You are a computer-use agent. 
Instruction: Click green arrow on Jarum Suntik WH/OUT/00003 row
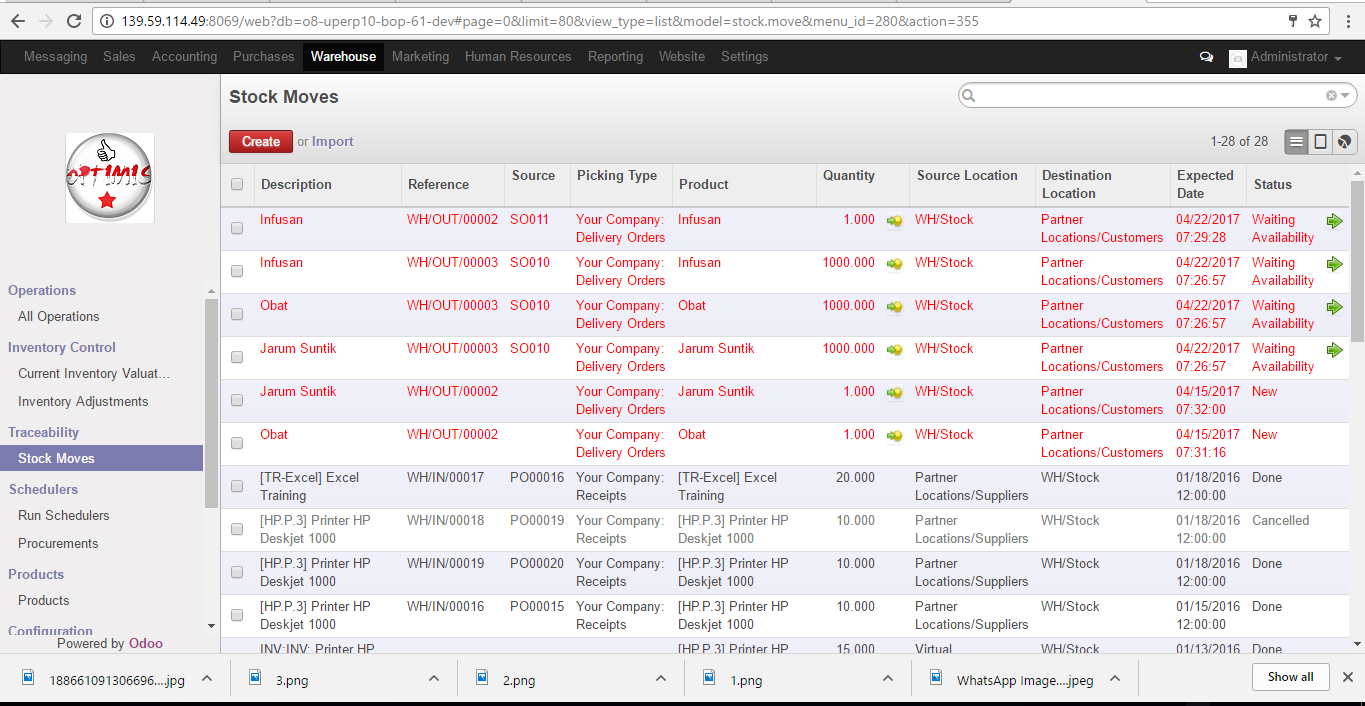pyautogui.click(x=1334, y=350)
